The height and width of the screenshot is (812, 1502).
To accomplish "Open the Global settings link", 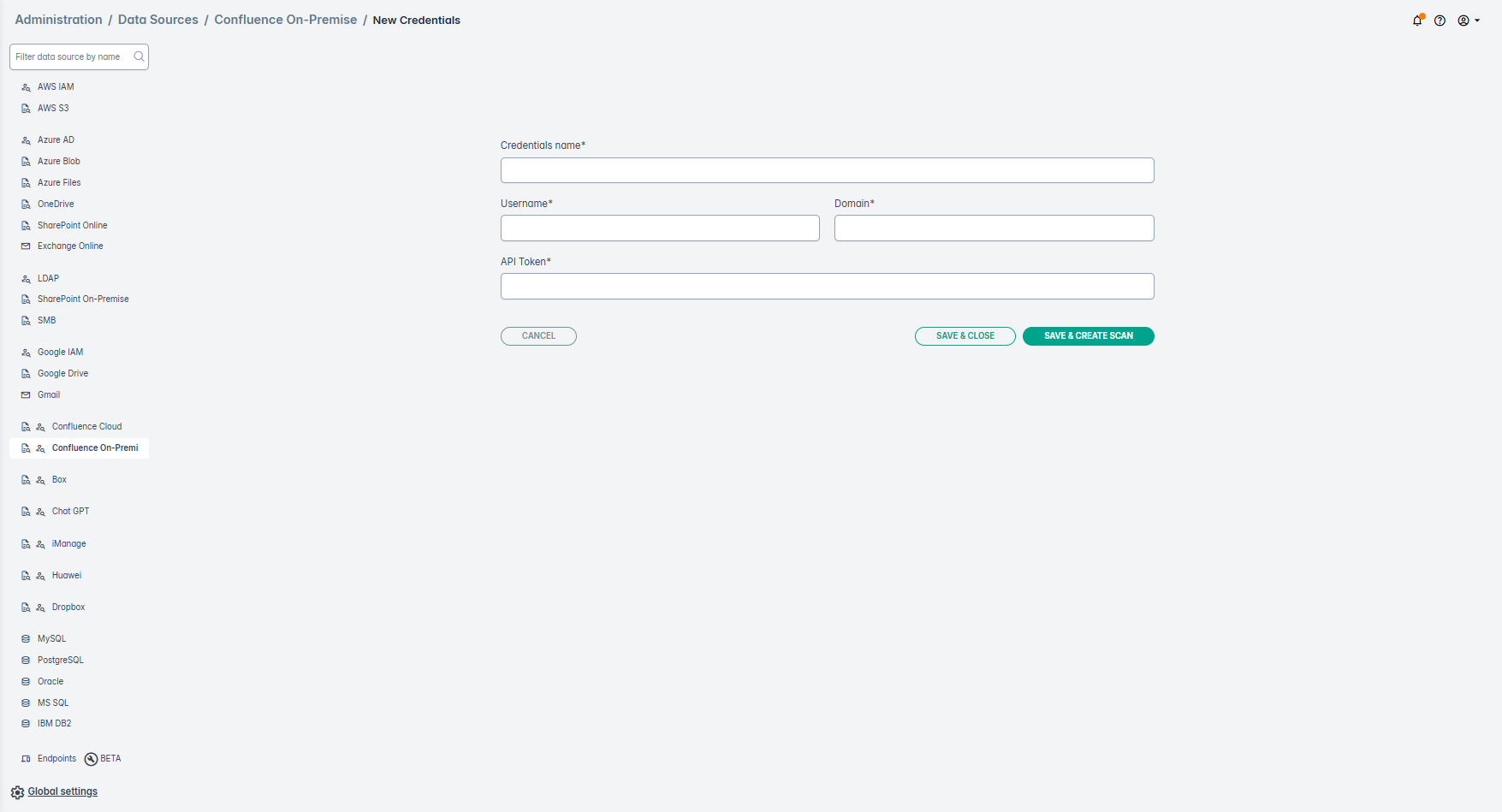I will pyautogui.click(x=62, y=791).
